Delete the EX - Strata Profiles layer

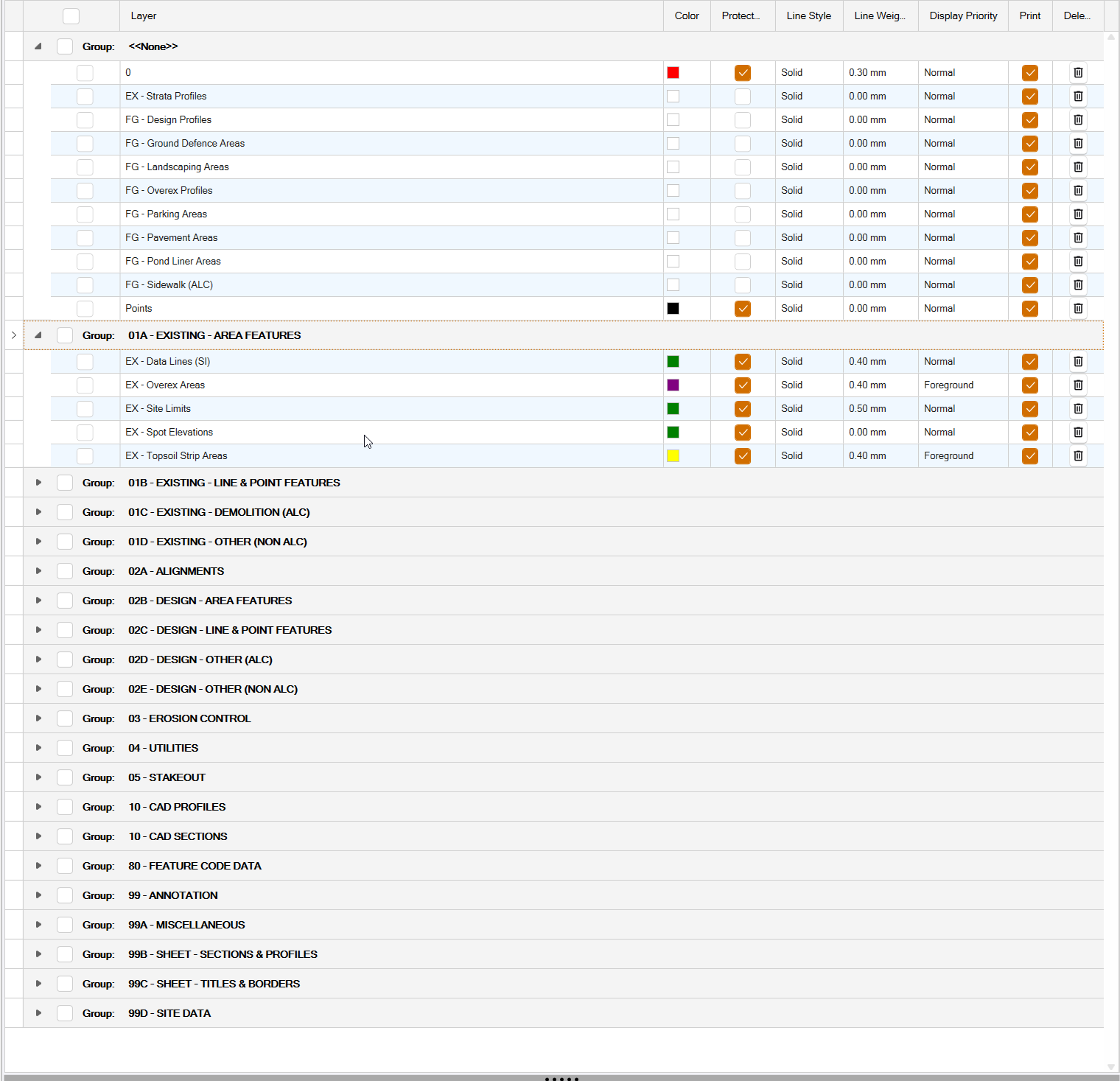(1078, 97)
